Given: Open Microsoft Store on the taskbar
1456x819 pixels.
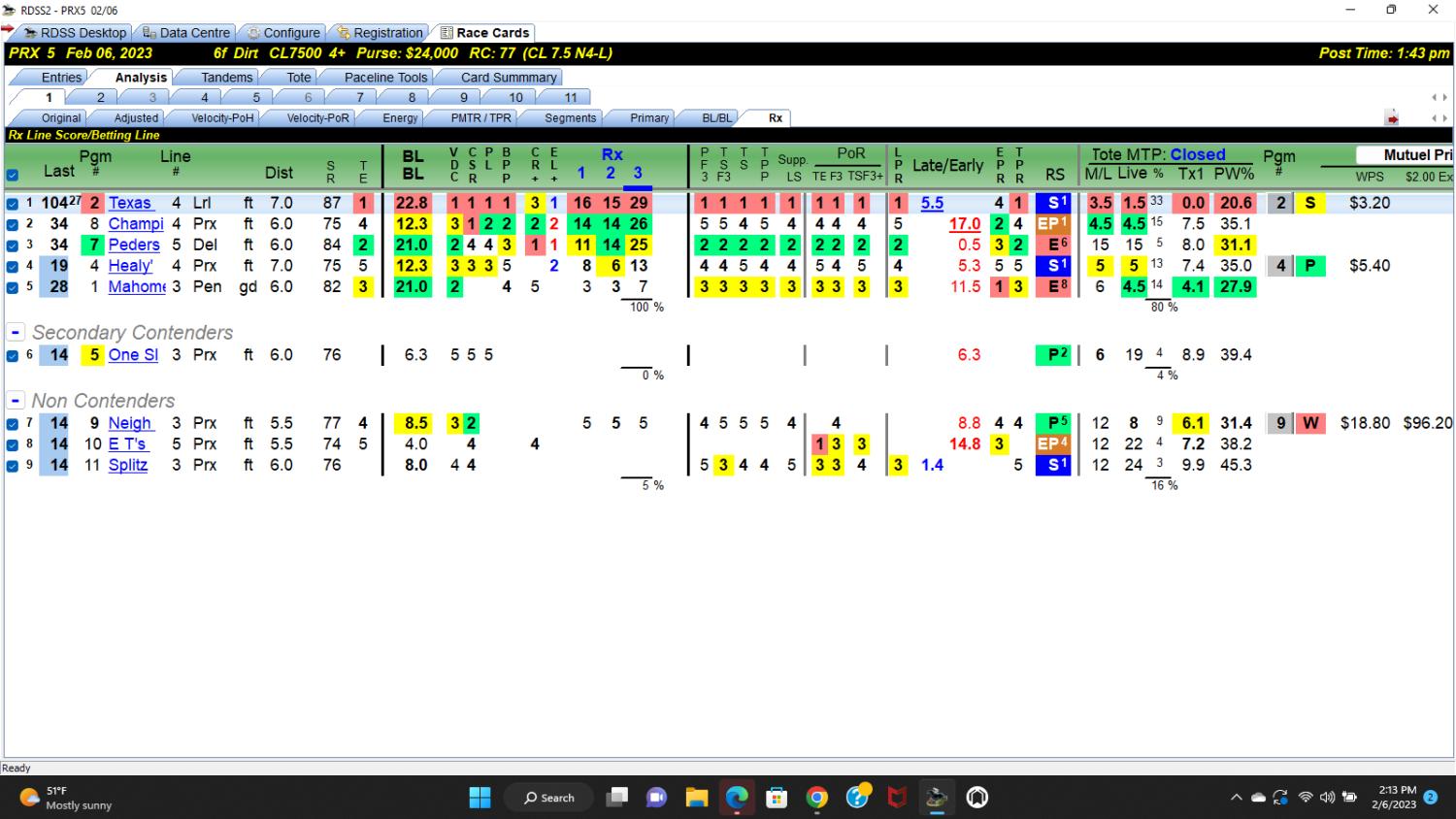Looking at the screenshot, I should point(777,798).
